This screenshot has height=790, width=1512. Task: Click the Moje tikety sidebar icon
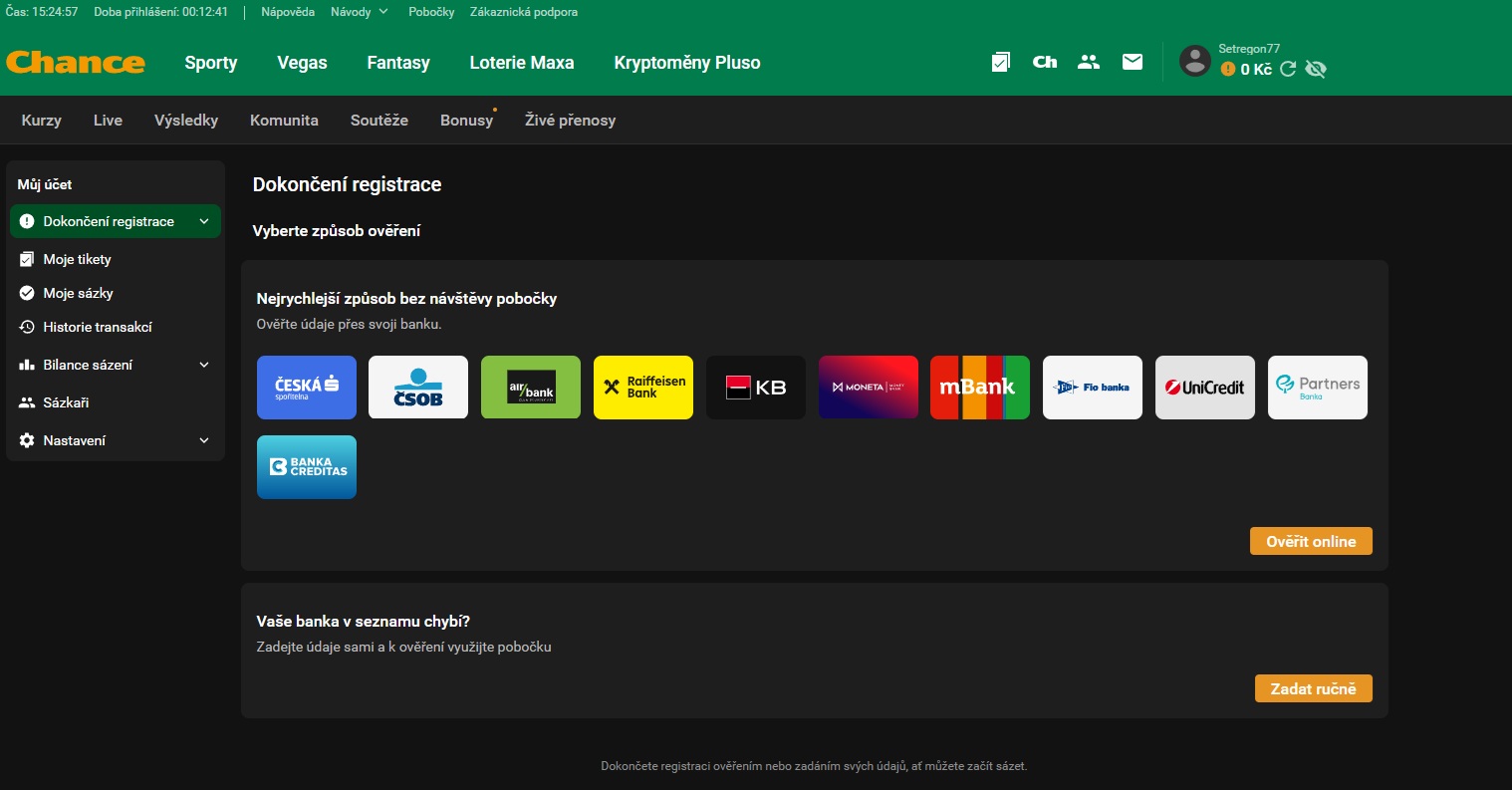click(27, 259)
